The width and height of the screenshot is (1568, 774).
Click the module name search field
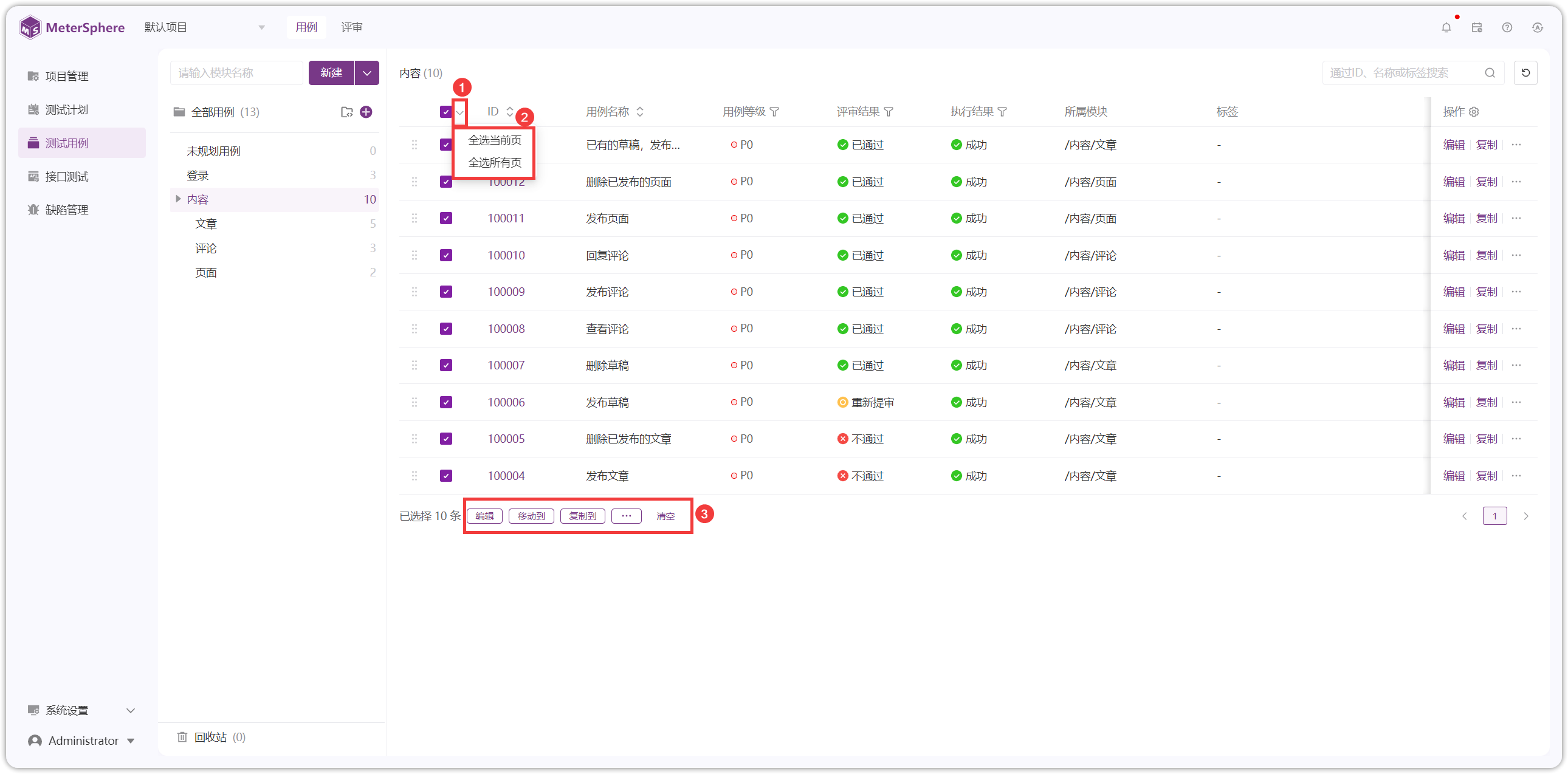(236, 73)
